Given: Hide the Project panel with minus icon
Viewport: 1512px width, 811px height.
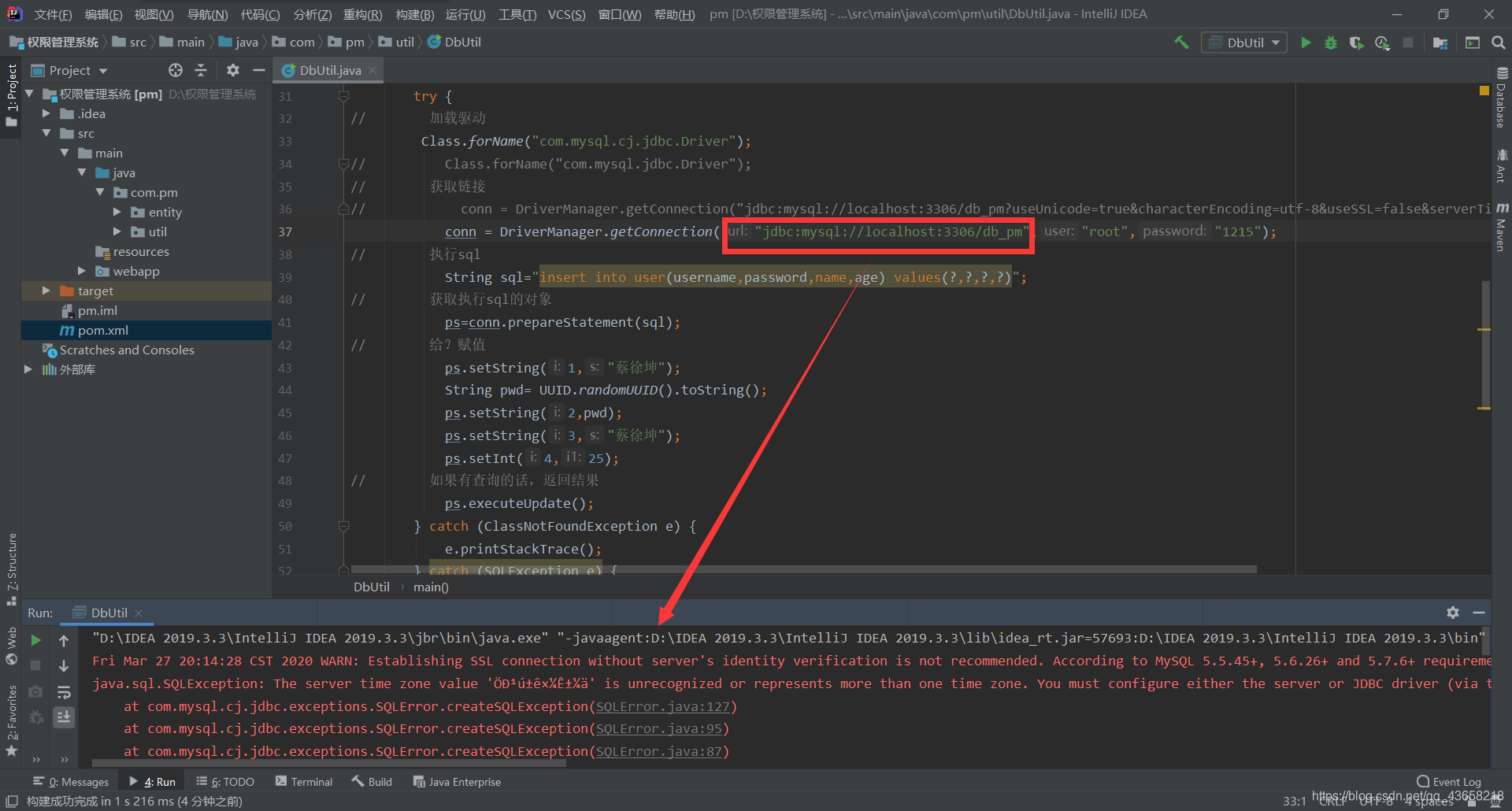Looking at the screenshot, I should click(x=258, y=70).
